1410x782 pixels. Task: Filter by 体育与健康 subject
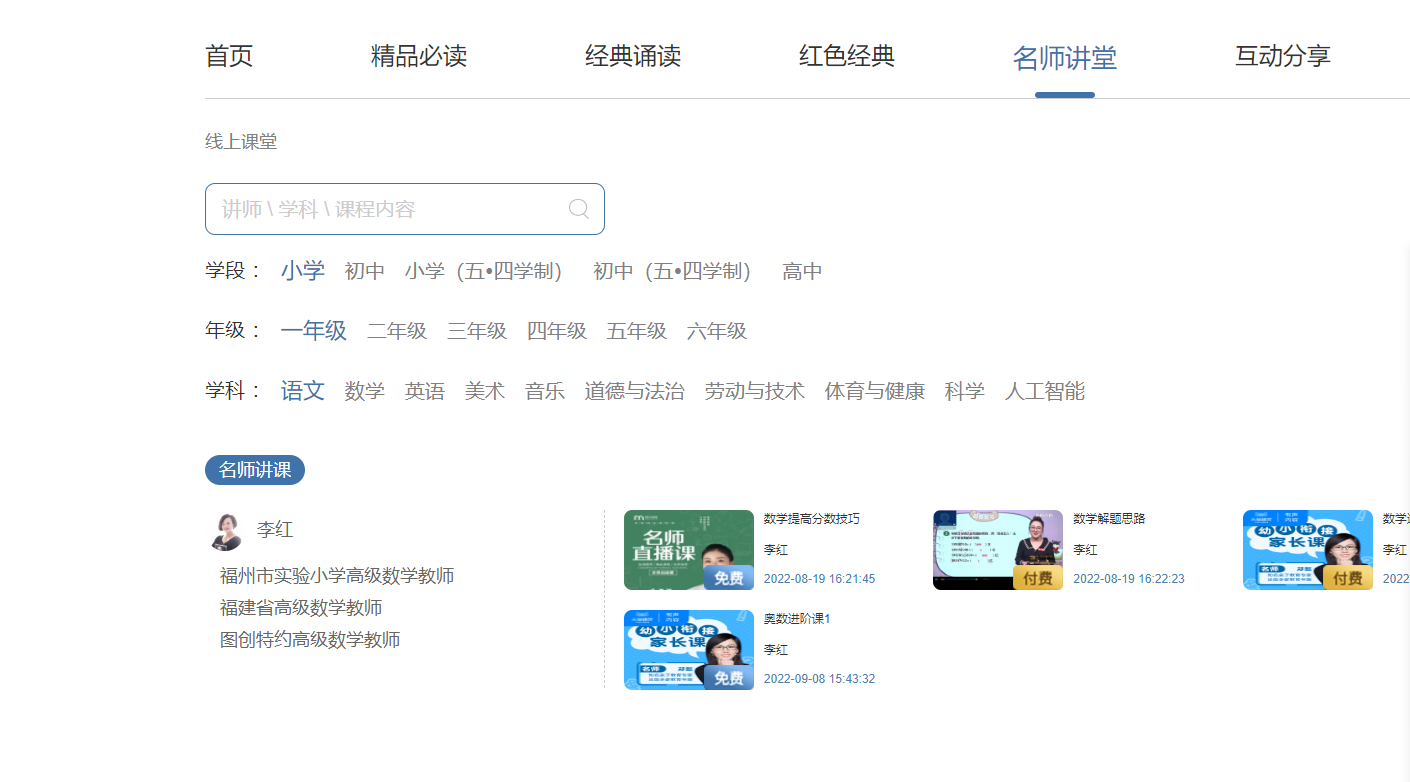(875, 391)
